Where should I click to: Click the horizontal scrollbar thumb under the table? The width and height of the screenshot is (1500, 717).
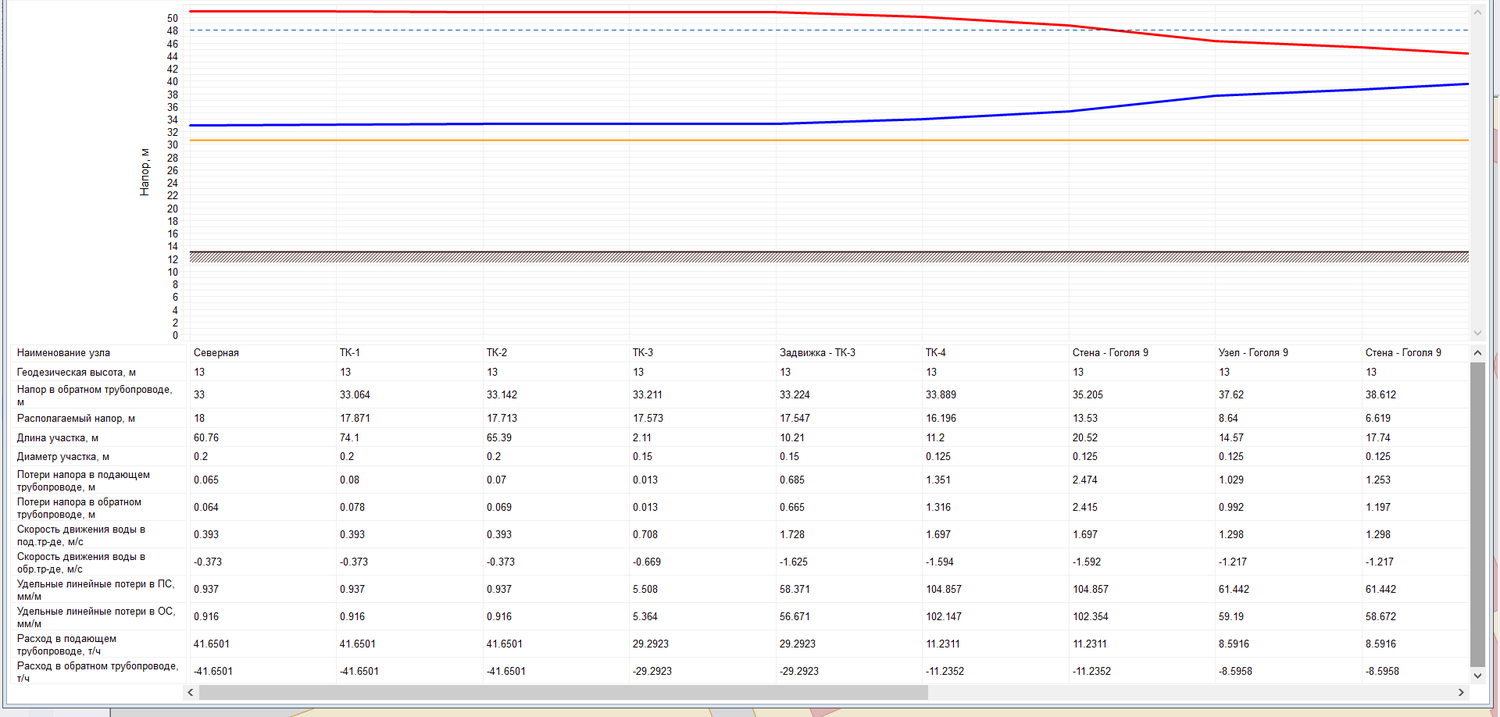tap(564, 692)
